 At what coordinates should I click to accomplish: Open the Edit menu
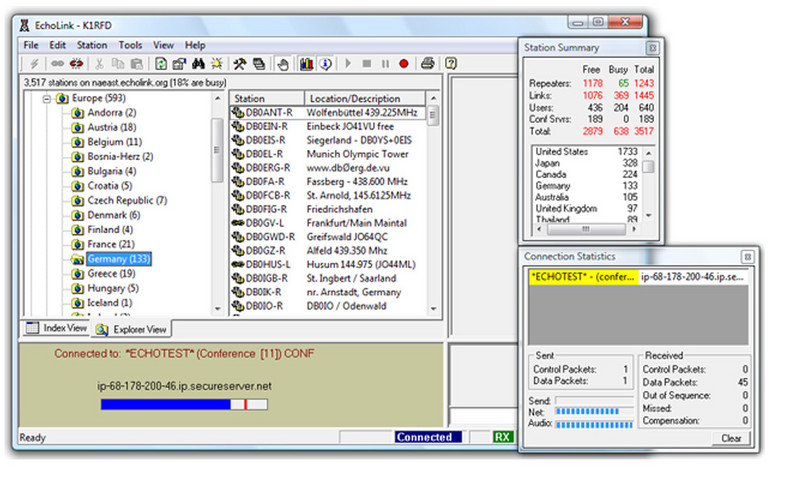[x=57, y=45]
